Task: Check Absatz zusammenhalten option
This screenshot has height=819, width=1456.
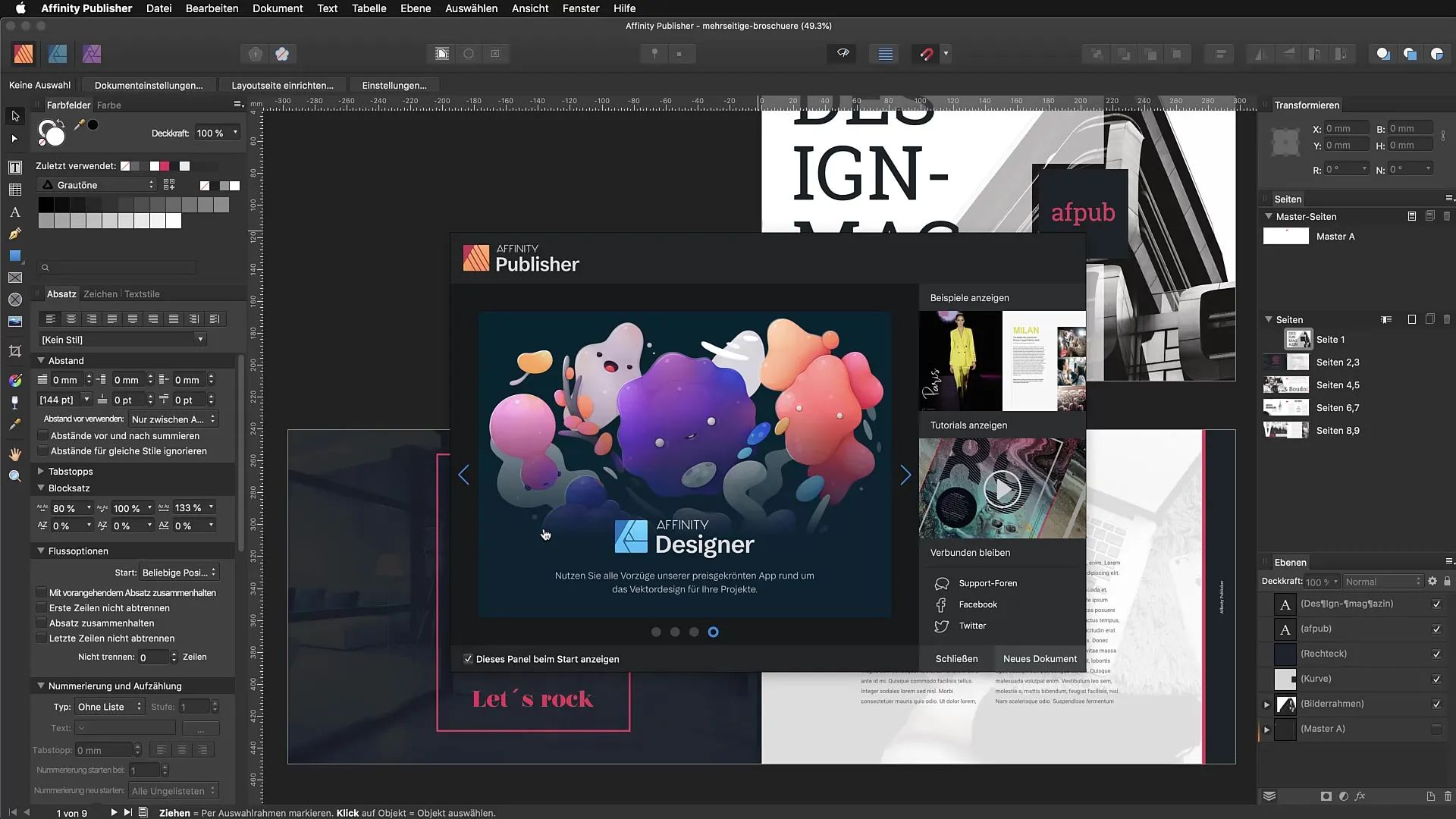Action: (x=42, y=623)
